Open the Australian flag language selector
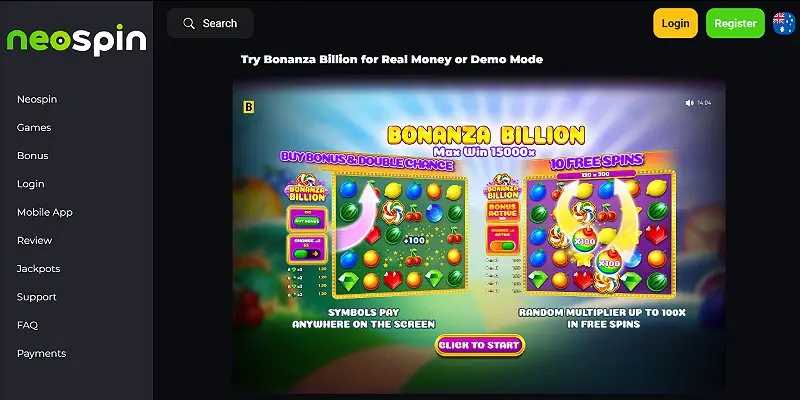 pyautogui.click(x=784, y=23)
